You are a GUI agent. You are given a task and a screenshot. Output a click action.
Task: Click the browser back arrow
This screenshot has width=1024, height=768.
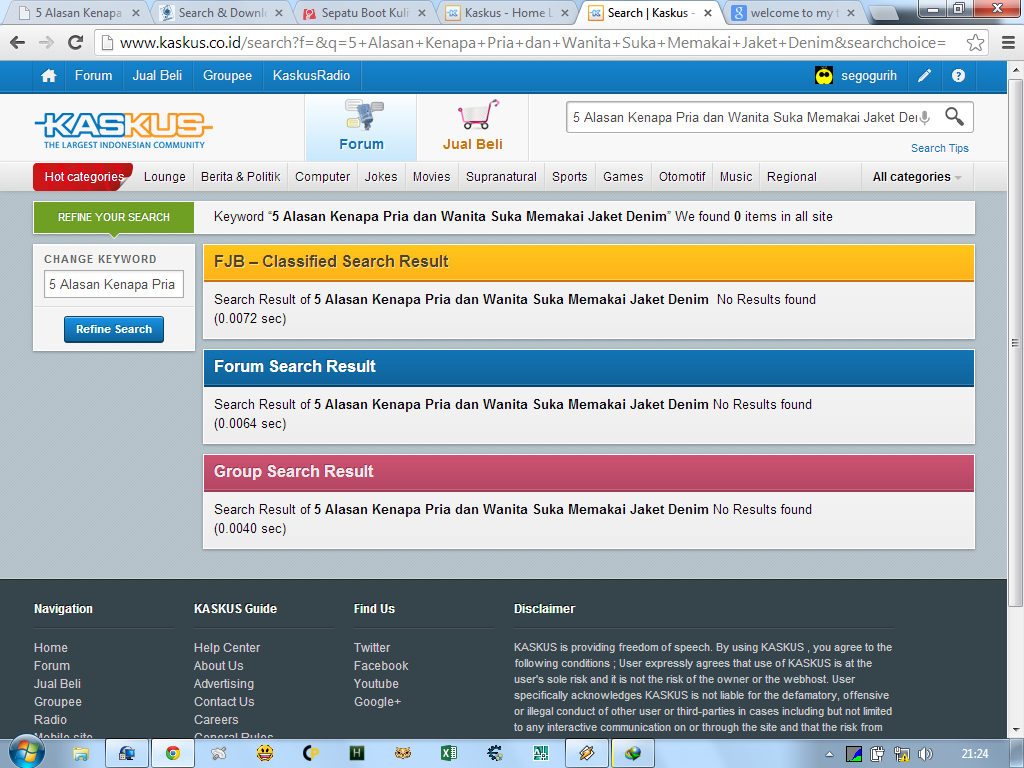[18, 43]
